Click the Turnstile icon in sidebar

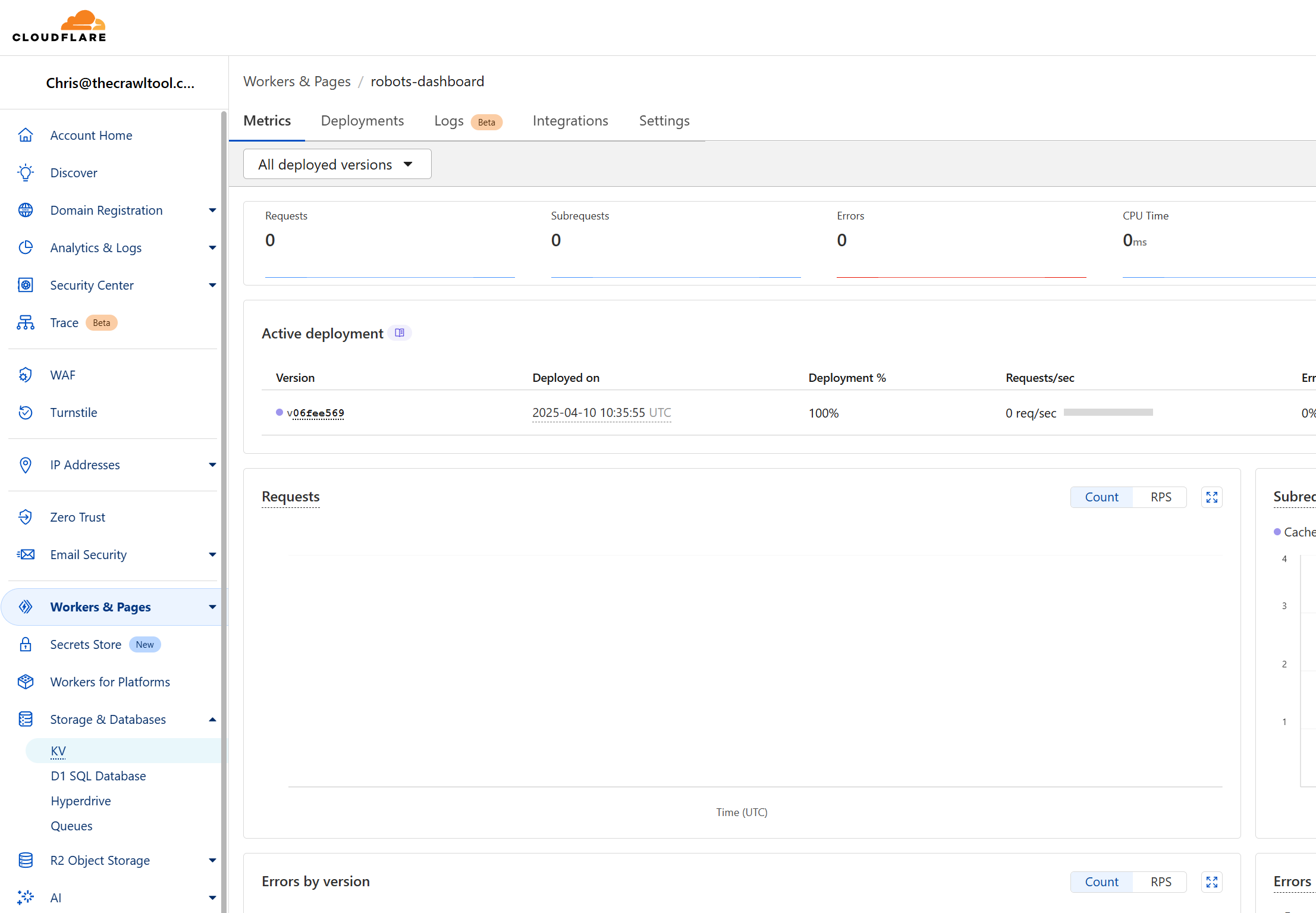click(26, 412)
